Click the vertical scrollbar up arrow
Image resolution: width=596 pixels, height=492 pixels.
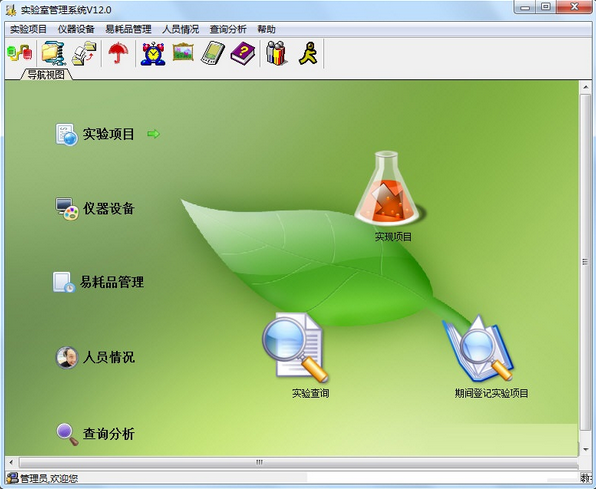(585, 87)
